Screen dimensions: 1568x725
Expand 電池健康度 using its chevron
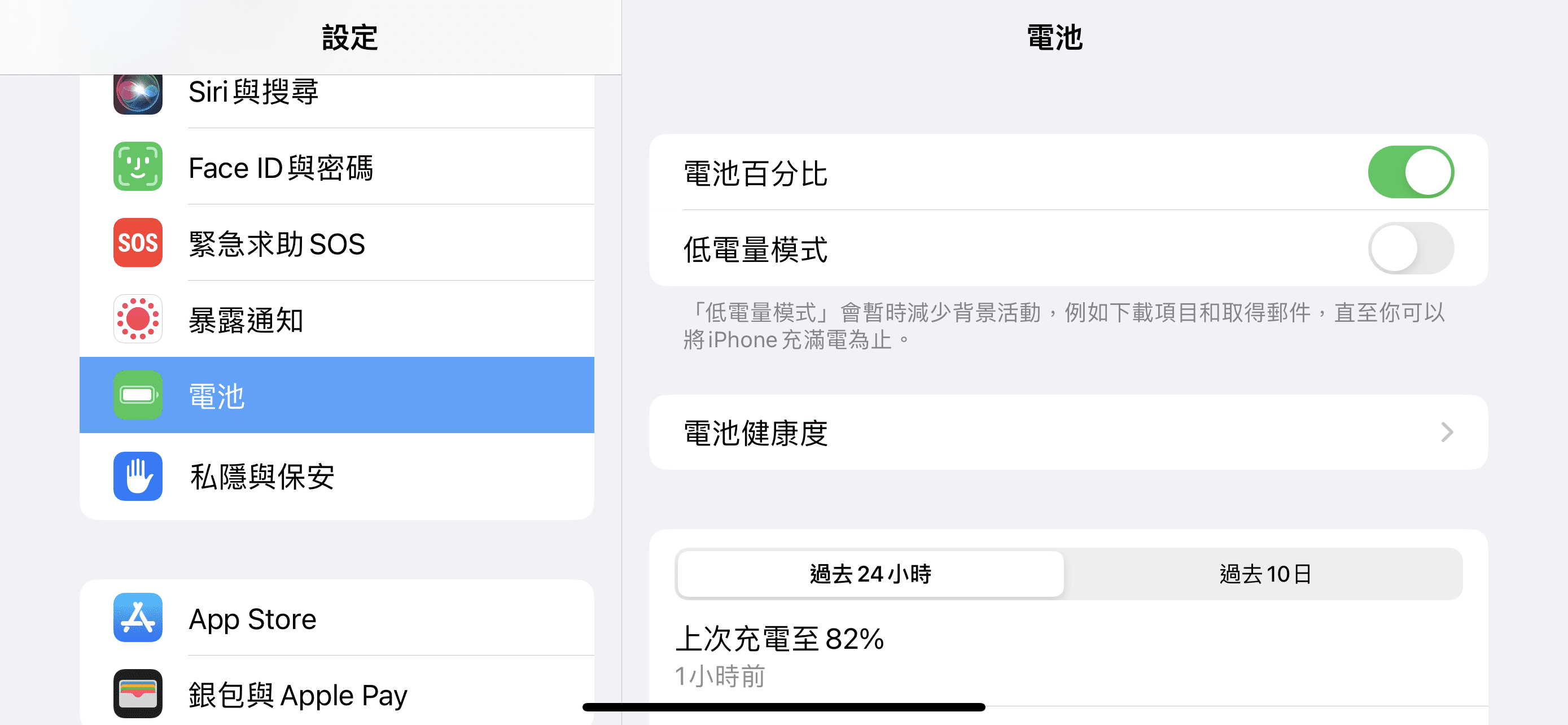point(1447,433)
